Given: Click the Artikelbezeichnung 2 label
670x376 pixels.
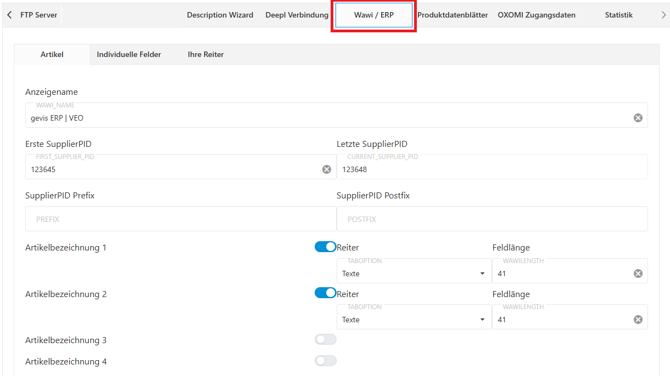Looking at the screenshot, I should 66,294.
